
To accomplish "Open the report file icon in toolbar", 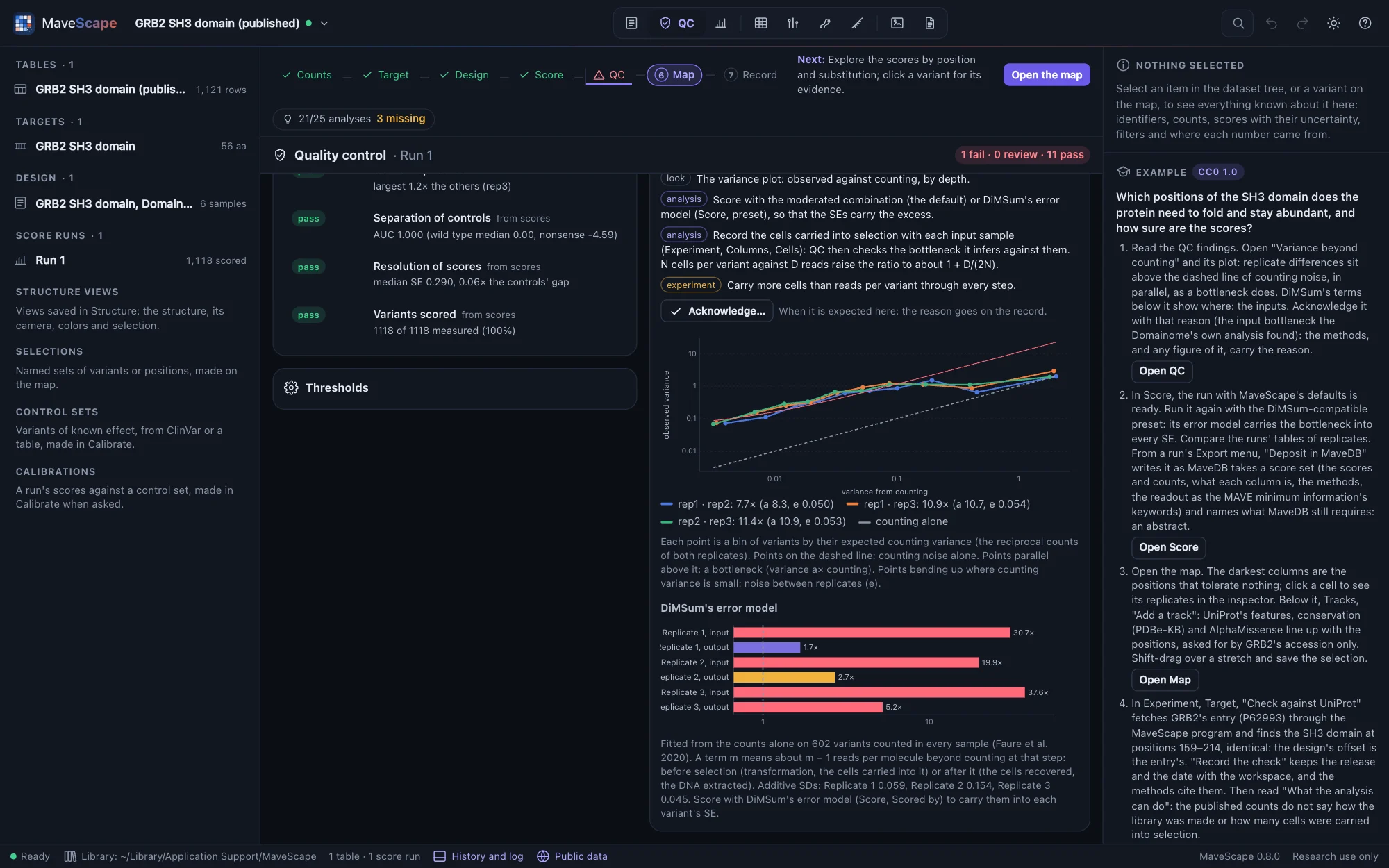I will click(929, 23).
